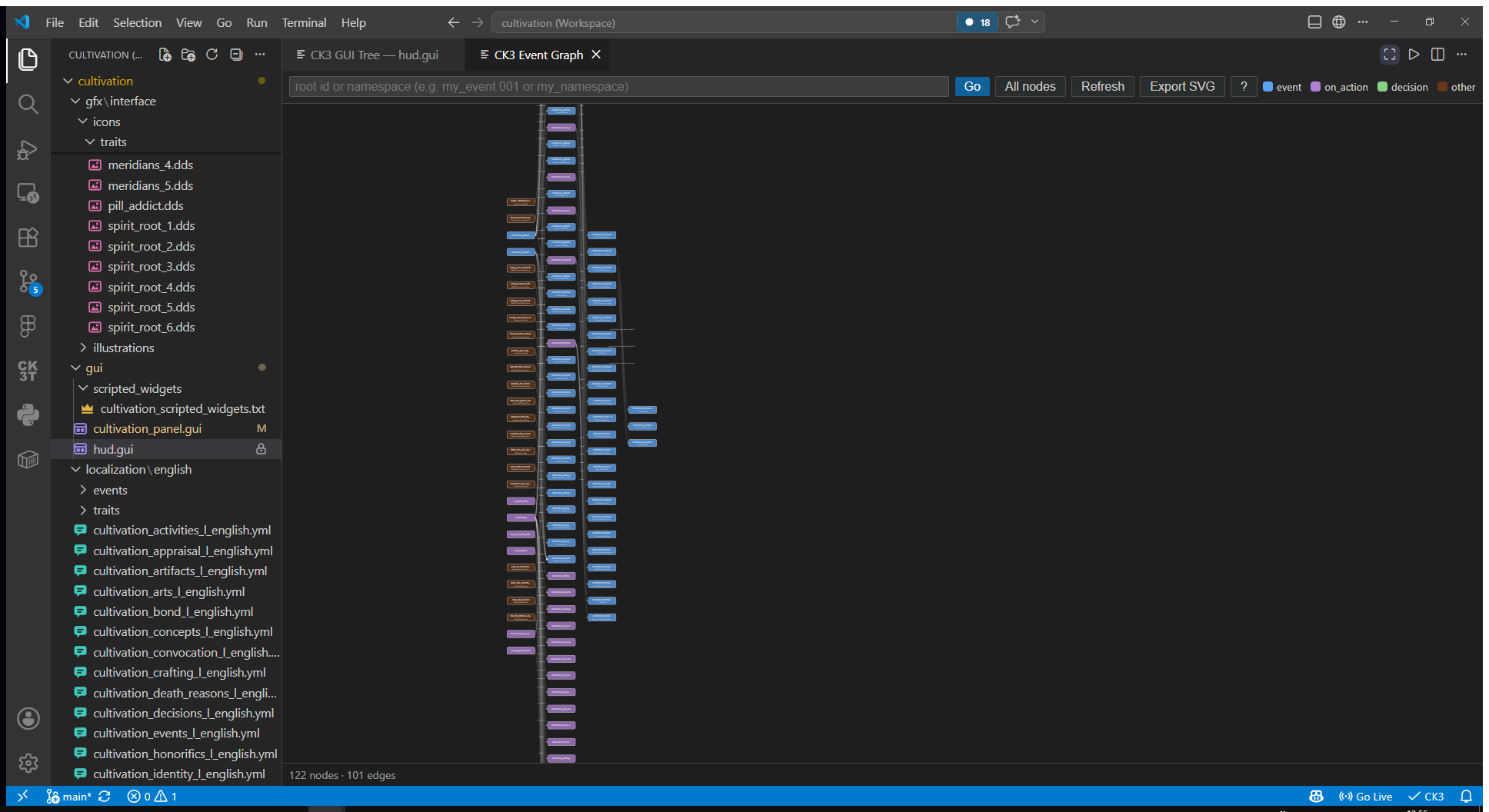
Task: Click the Go button
Action: point(972,86)
